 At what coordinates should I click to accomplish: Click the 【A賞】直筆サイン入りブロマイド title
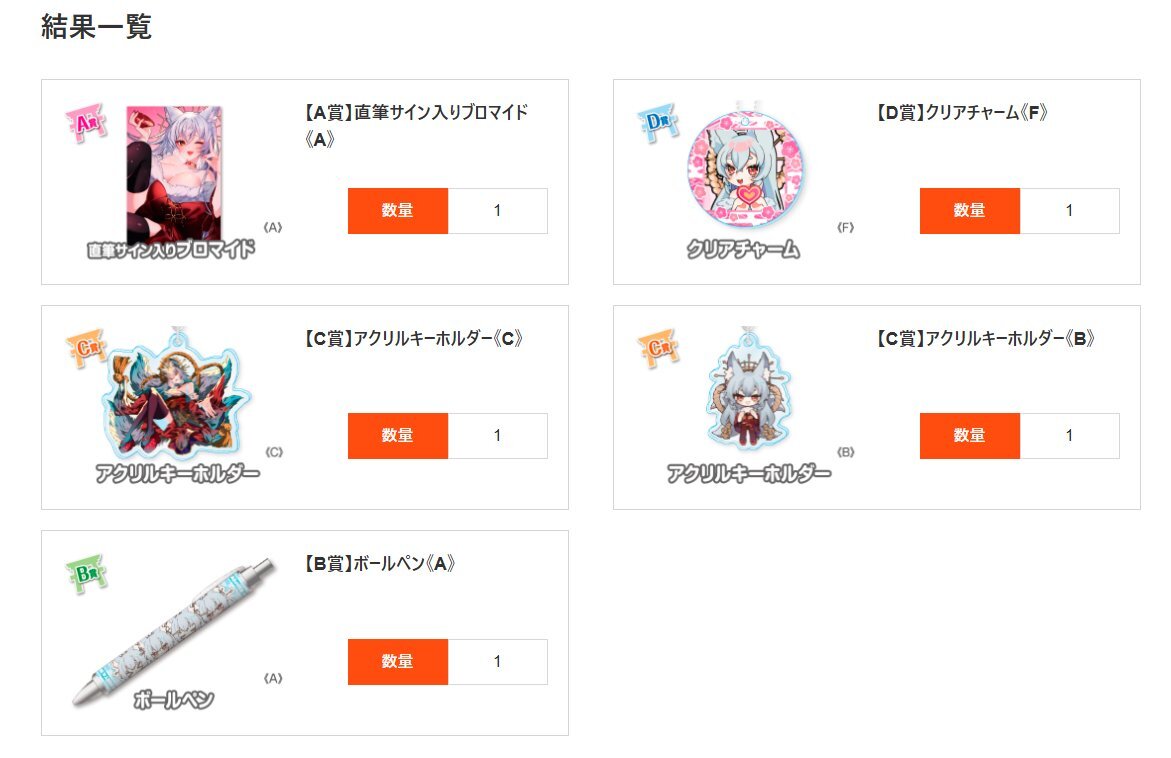click(x=416, y=125)
